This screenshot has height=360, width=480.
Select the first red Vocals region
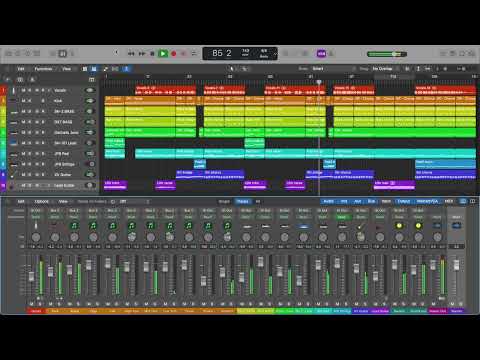pos(166,90)
